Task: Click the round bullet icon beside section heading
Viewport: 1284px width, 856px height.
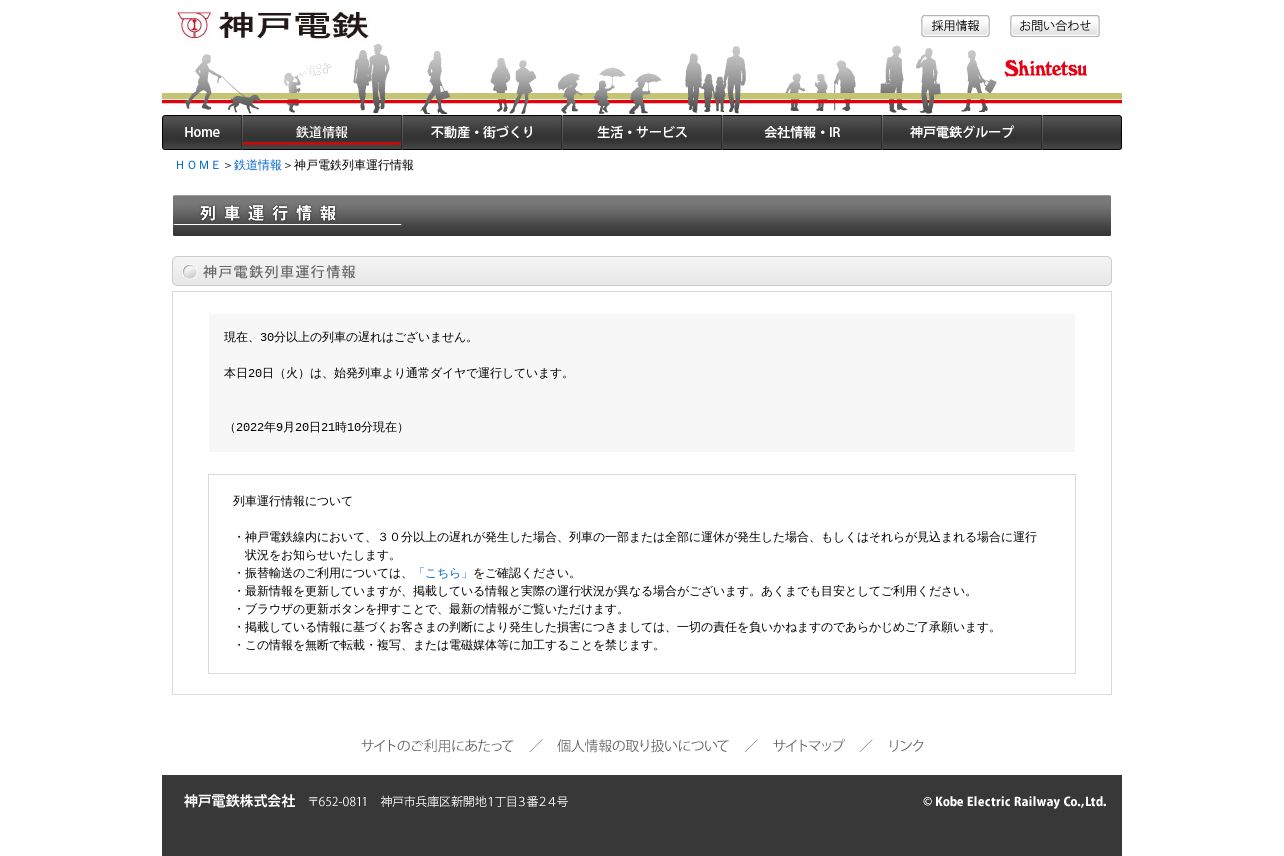Action: click(x=190, y=272)
